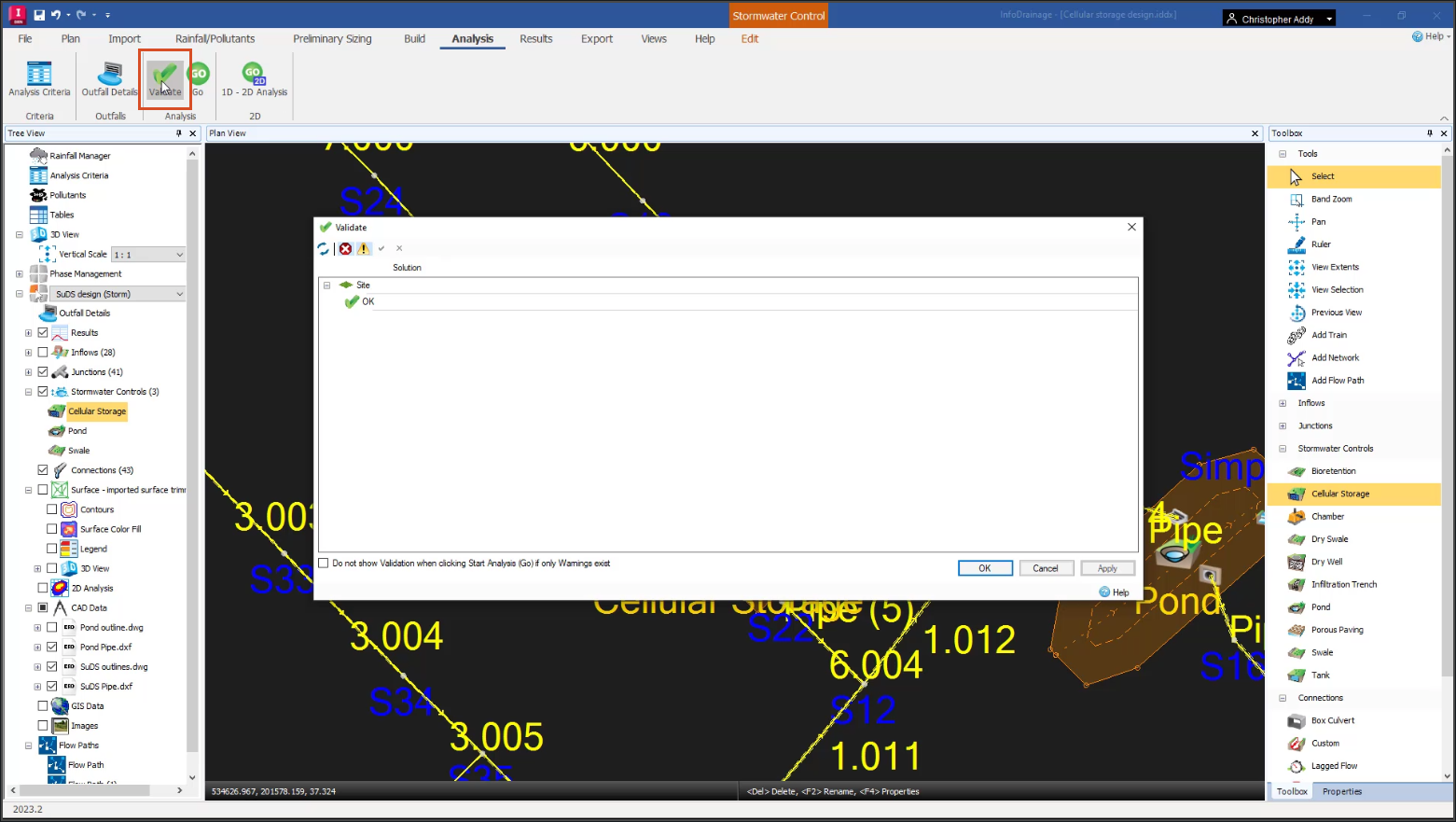This screenshot has width=1456, height=822.
Task: Open the File menu
Action: pos(25,39)
